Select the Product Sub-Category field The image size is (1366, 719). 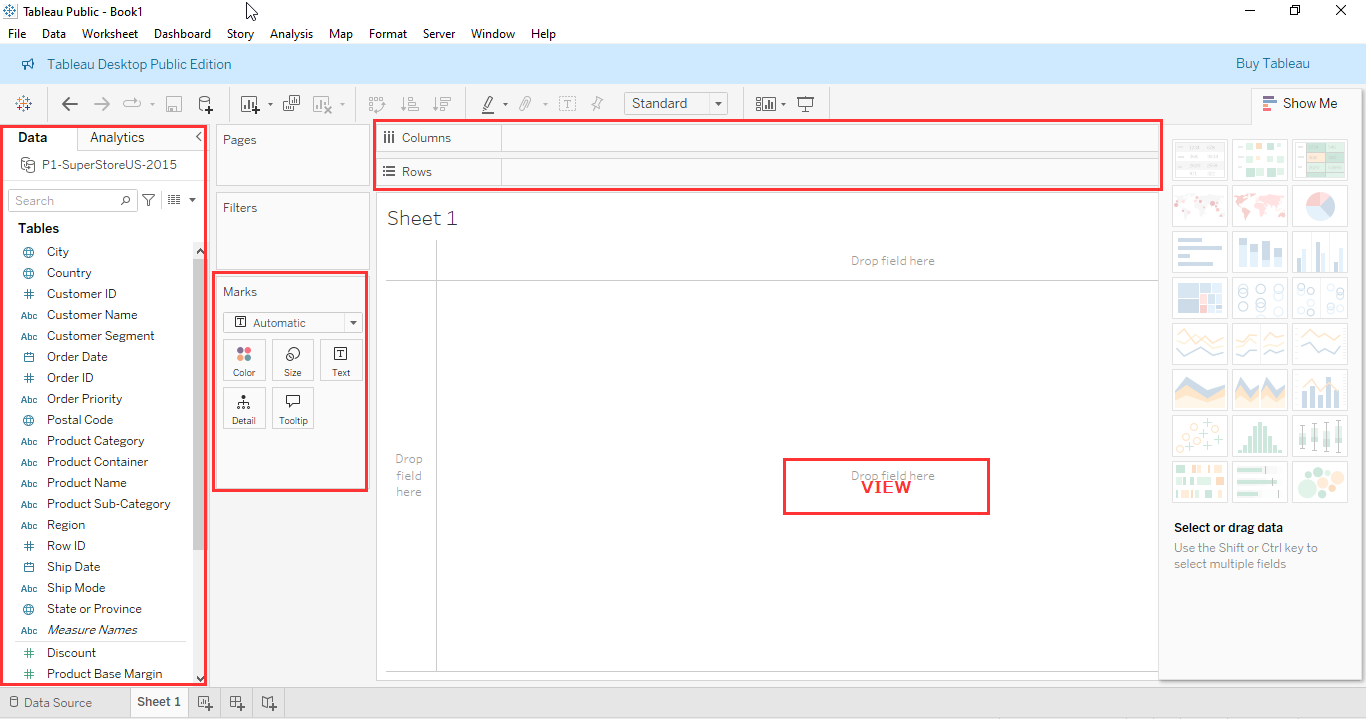tap(108, 503)
